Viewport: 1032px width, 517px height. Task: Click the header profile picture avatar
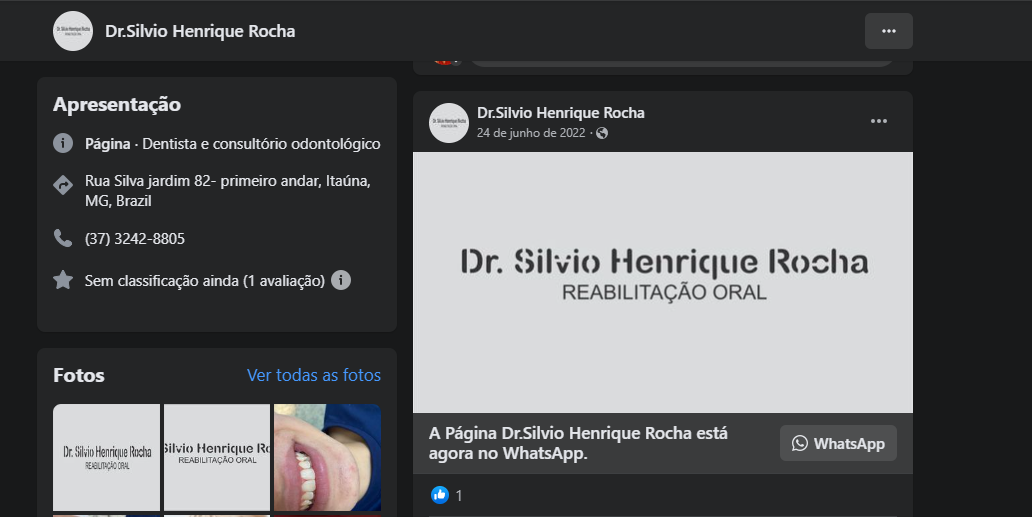(73, 31)
